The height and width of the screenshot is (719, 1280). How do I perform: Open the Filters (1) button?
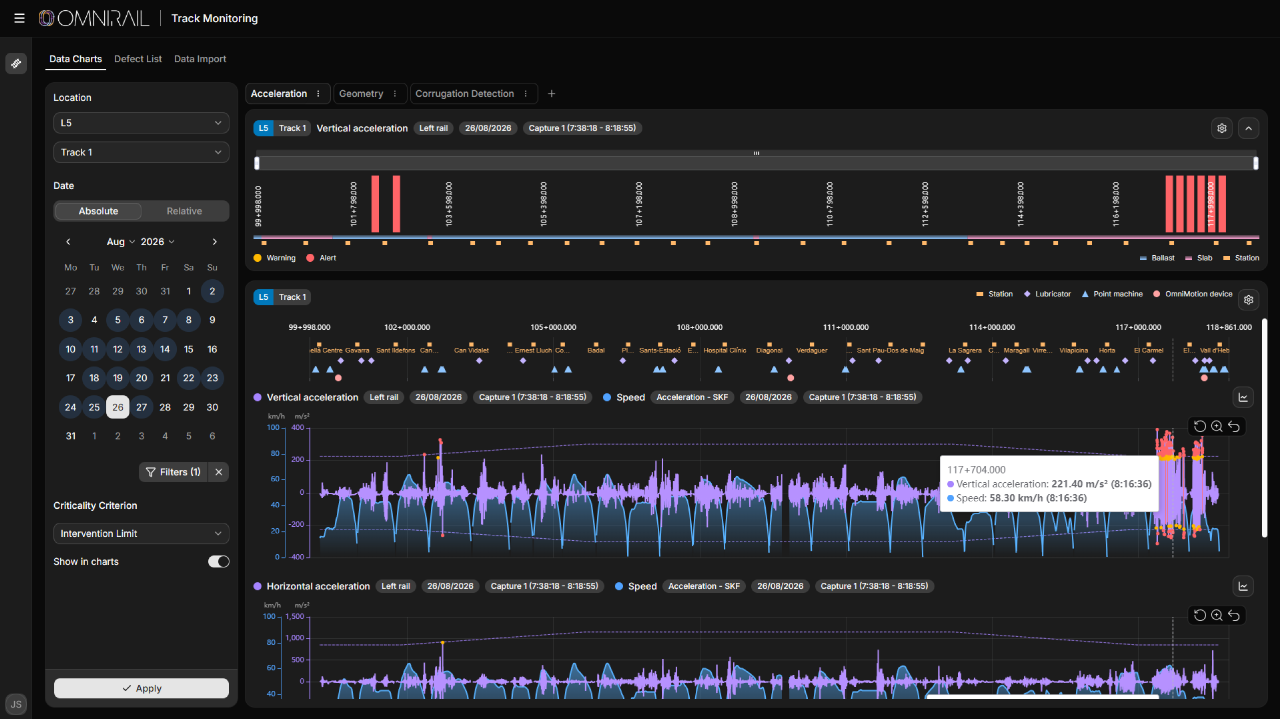click(x=173, y=472)
